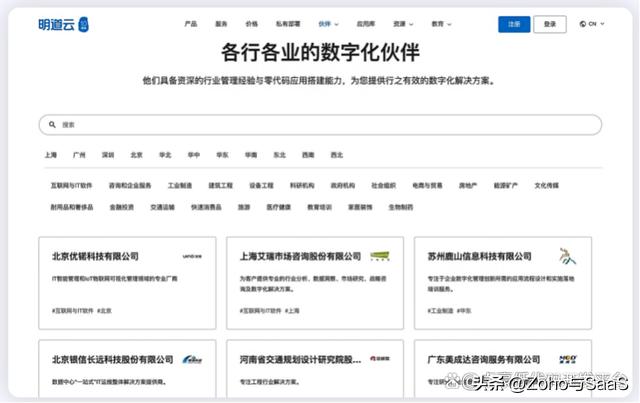Filter by 文化传媒 industry
The image size is (640, 403).
click(x=547, y=185)
